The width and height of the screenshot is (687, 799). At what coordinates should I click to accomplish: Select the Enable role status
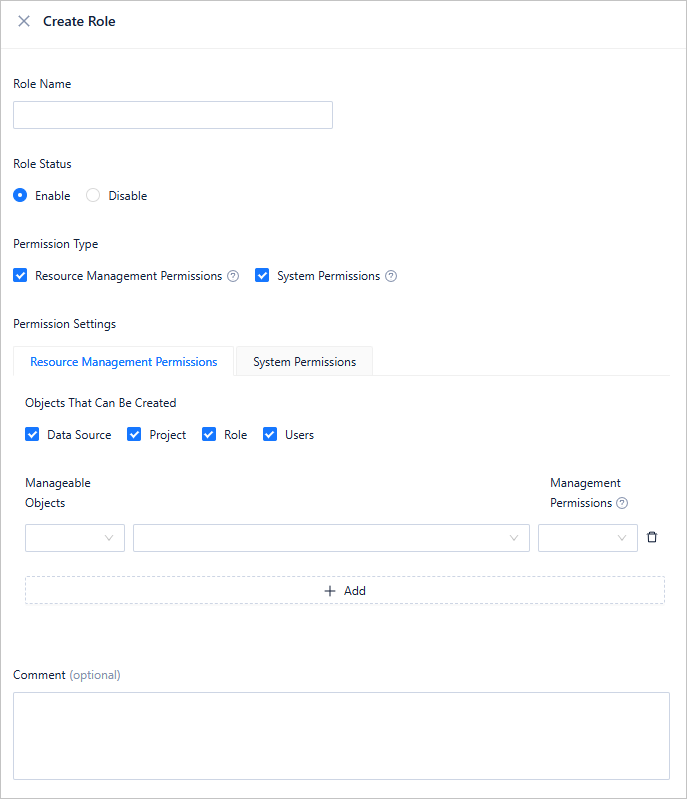pyautogui.click(x=20, y=196)
